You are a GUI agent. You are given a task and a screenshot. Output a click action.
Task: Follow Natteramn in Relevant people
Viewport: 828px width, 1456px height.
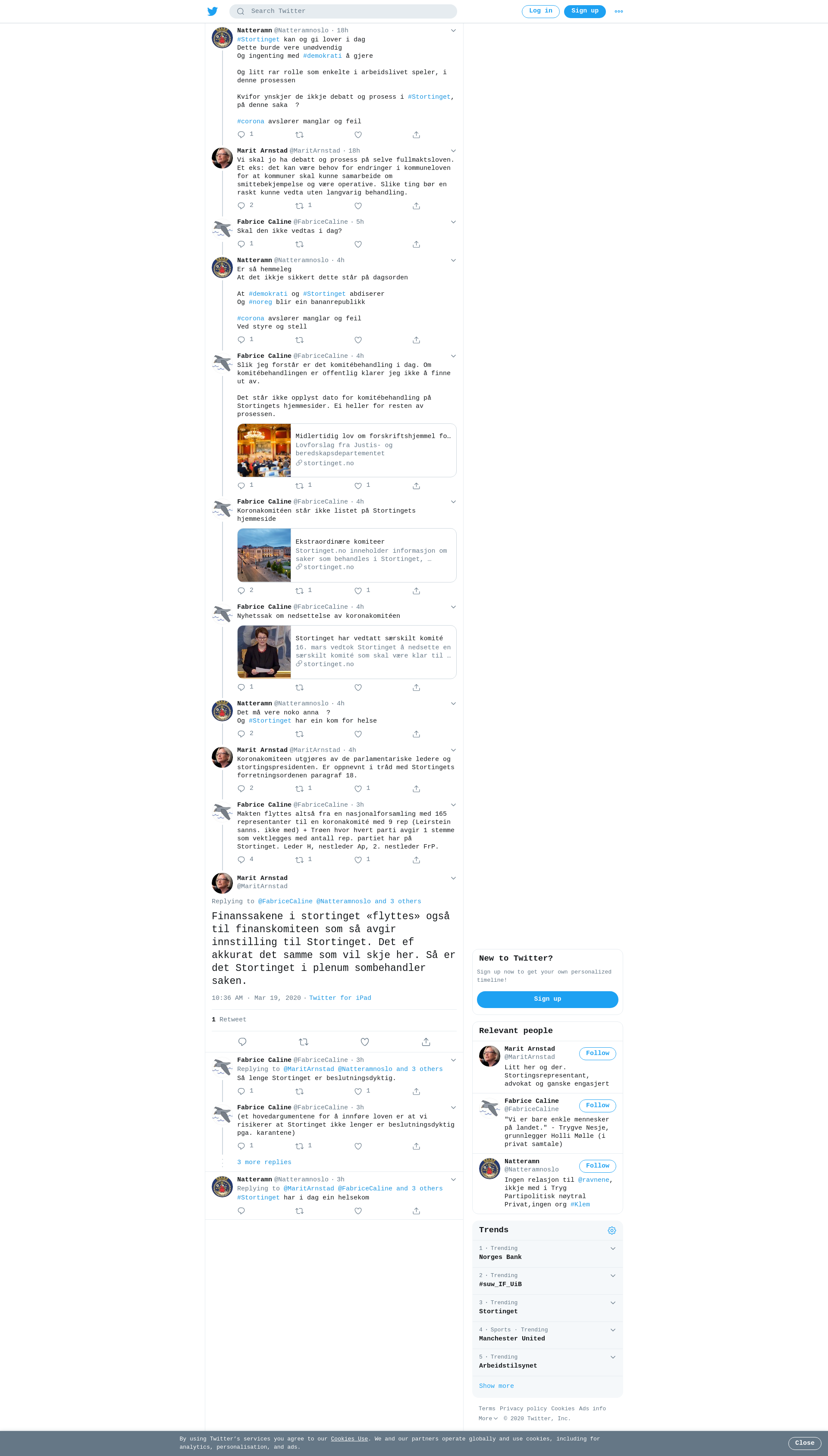[597, 1166]
